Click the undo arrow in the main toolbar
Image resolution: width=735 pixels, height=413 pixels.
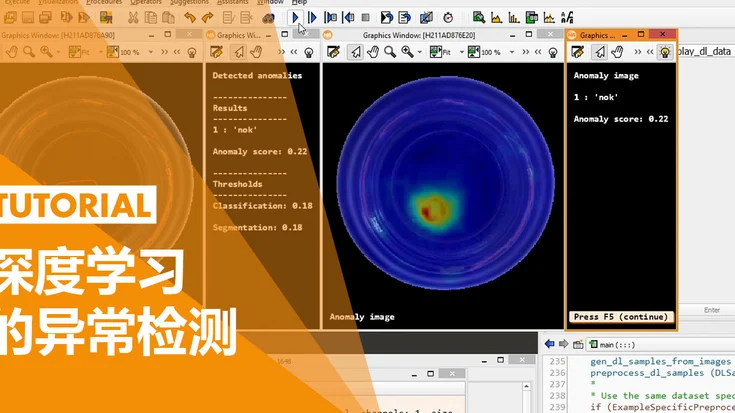coord(190,17)
